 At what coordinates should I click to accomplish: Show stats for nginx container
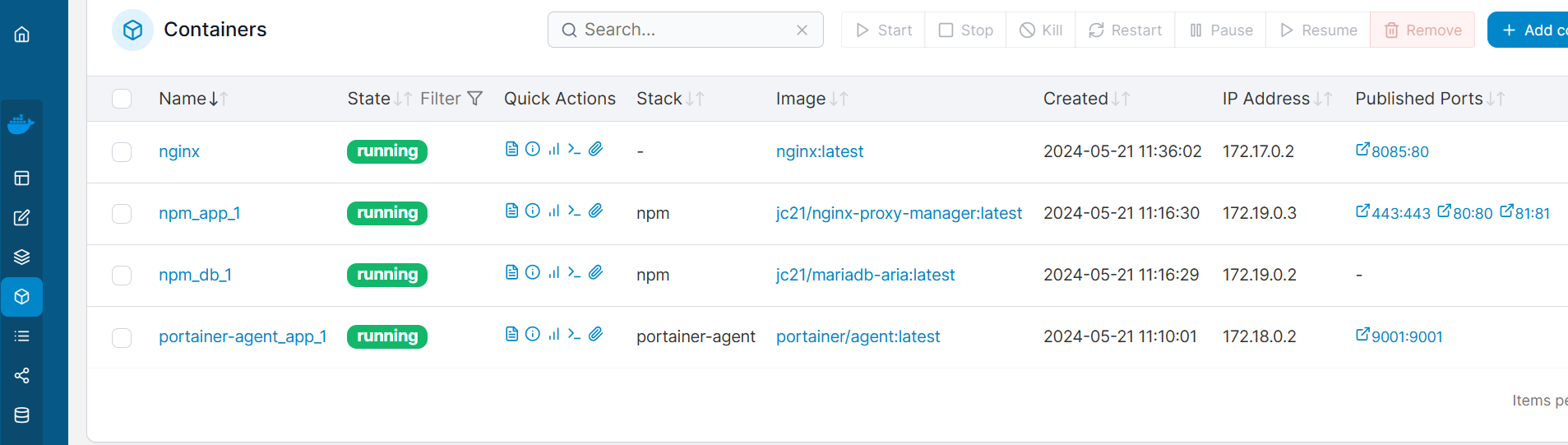pos(554,149)
